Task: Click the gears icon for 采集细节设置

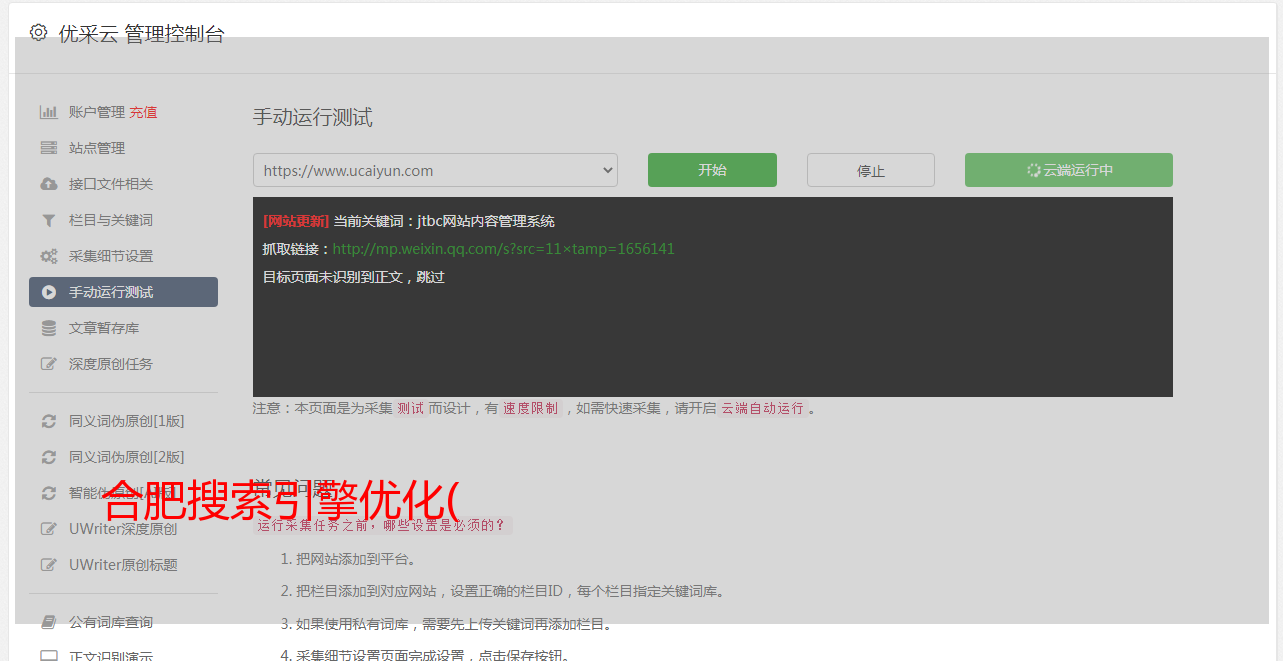Action: click(48, 256)
